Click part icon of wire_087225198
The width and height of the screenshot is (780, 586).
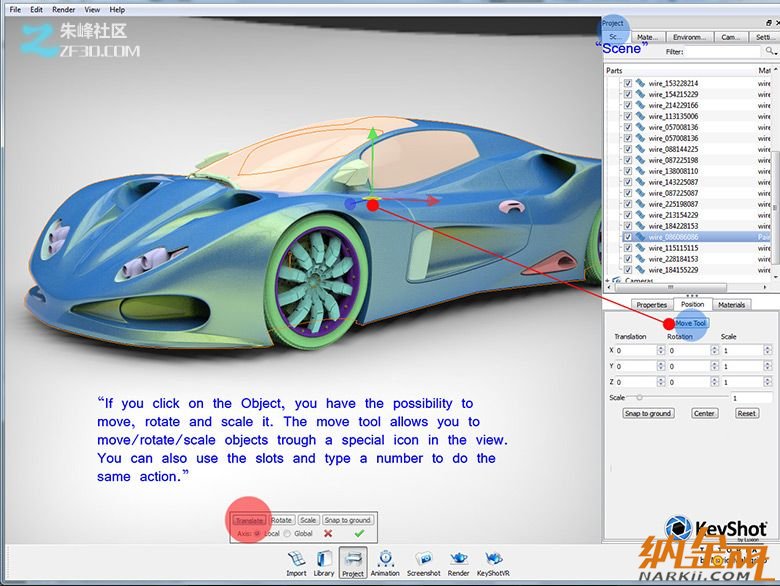point(640,160)
